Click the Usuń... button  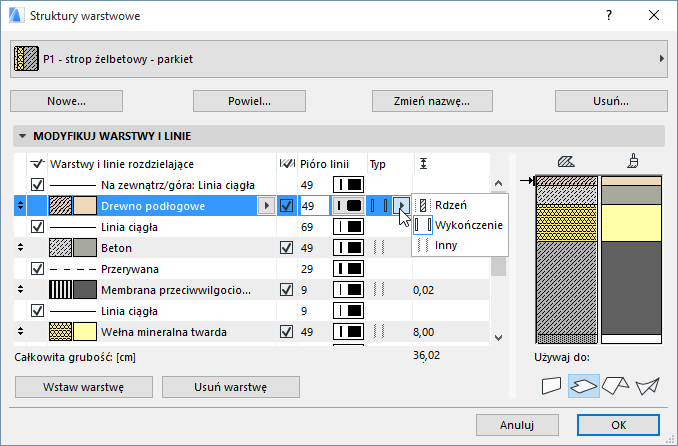point(611,101)
